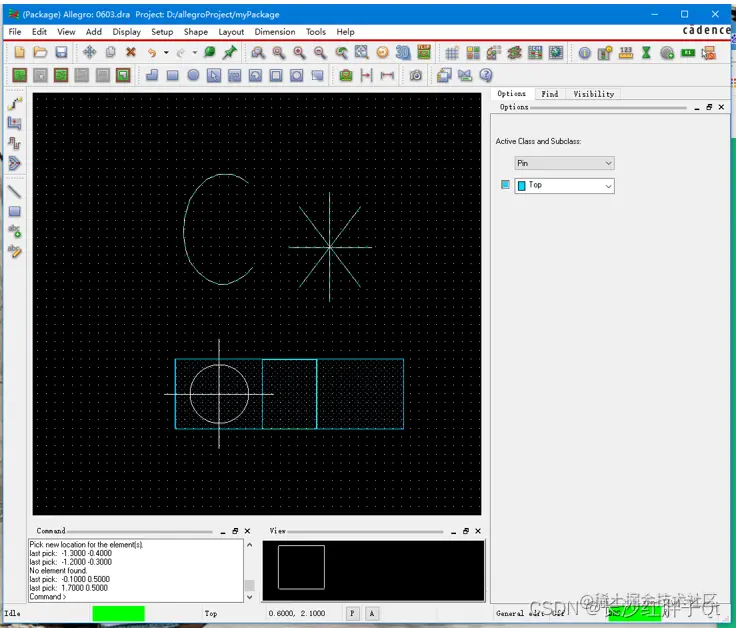Viewport: 736px width, 628px height.
Task: Select the Add Connect route tool
Action: point(15,103)
